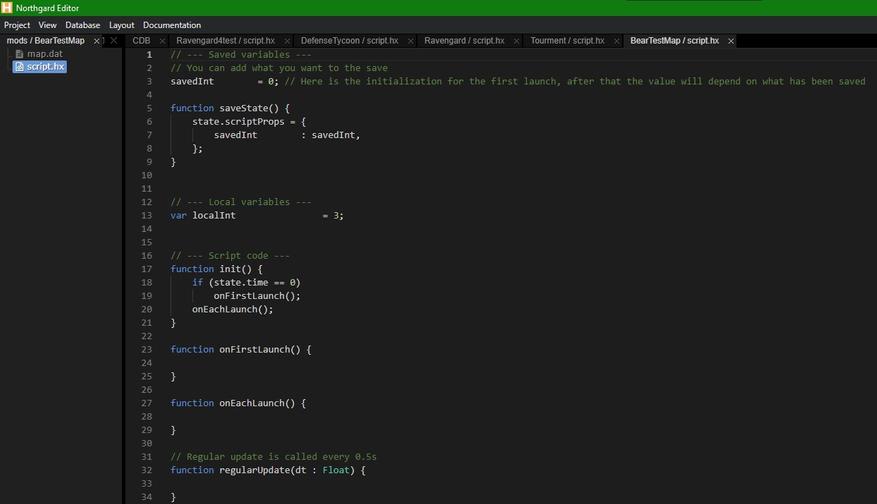Switch to the DefenseTycoon script tab

pos(349,41)
